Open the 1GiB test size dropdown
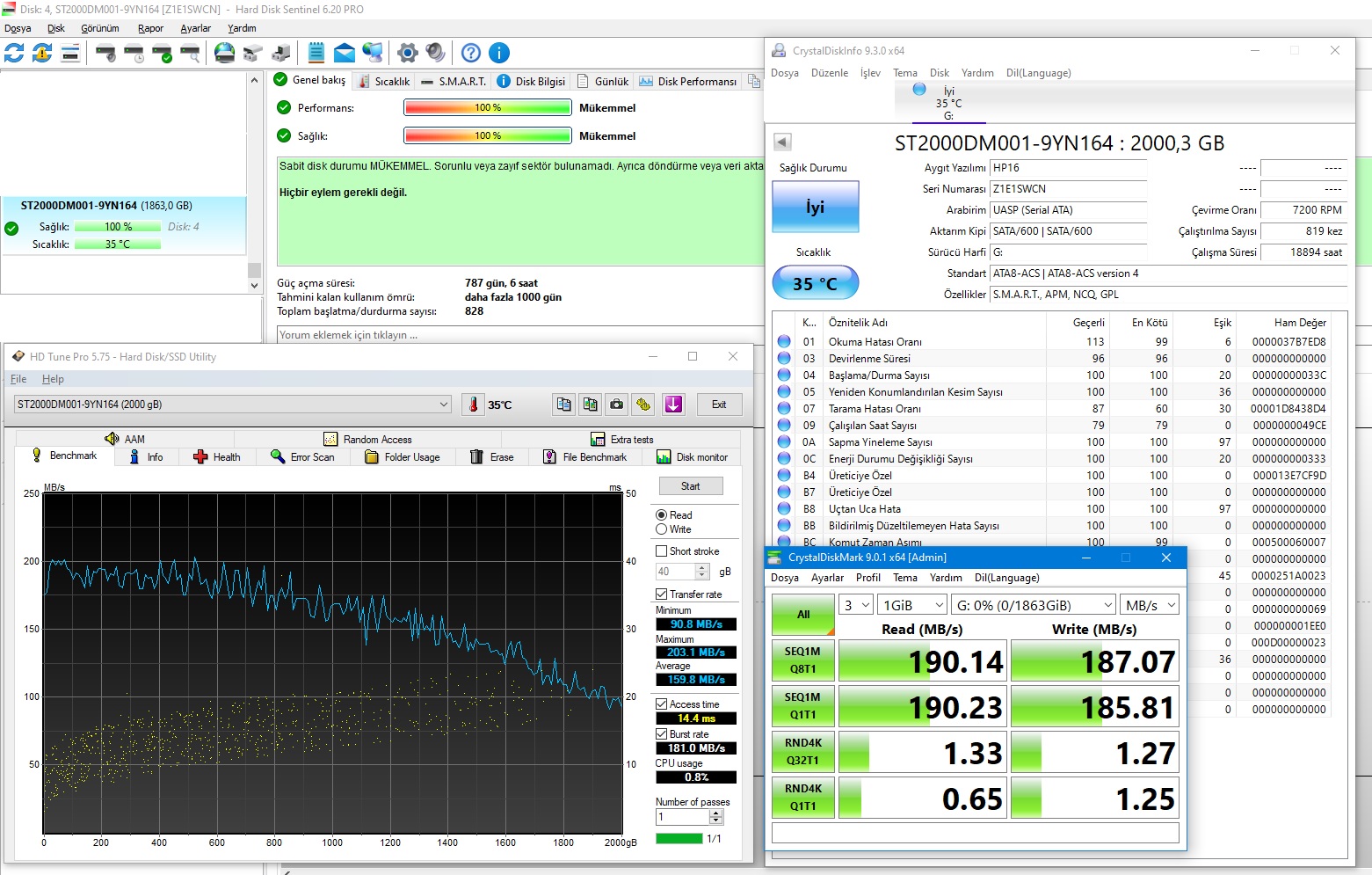This screenshot has height=875, width=1372. coord(912,605)
